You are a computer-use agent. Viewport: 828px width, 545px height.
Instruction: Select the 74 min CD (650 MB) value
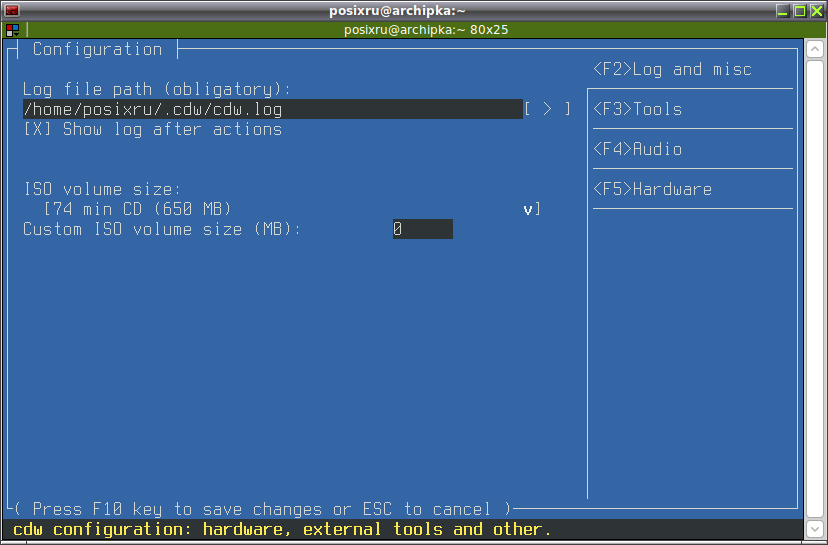tap(138, 209)
